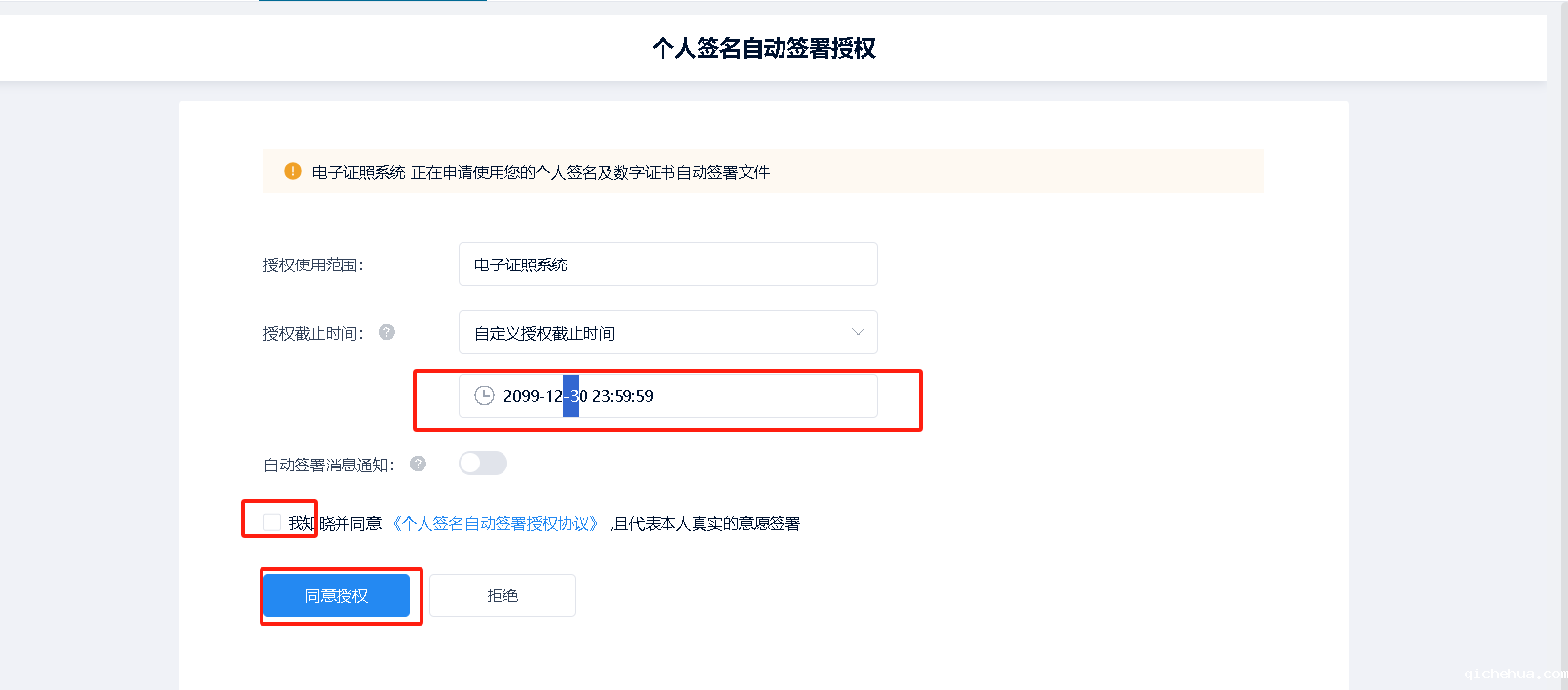Select the highlighted day 30 in date field
Image resolution: width=1568 pixels, height=690 pixels.
coord(576,396)
